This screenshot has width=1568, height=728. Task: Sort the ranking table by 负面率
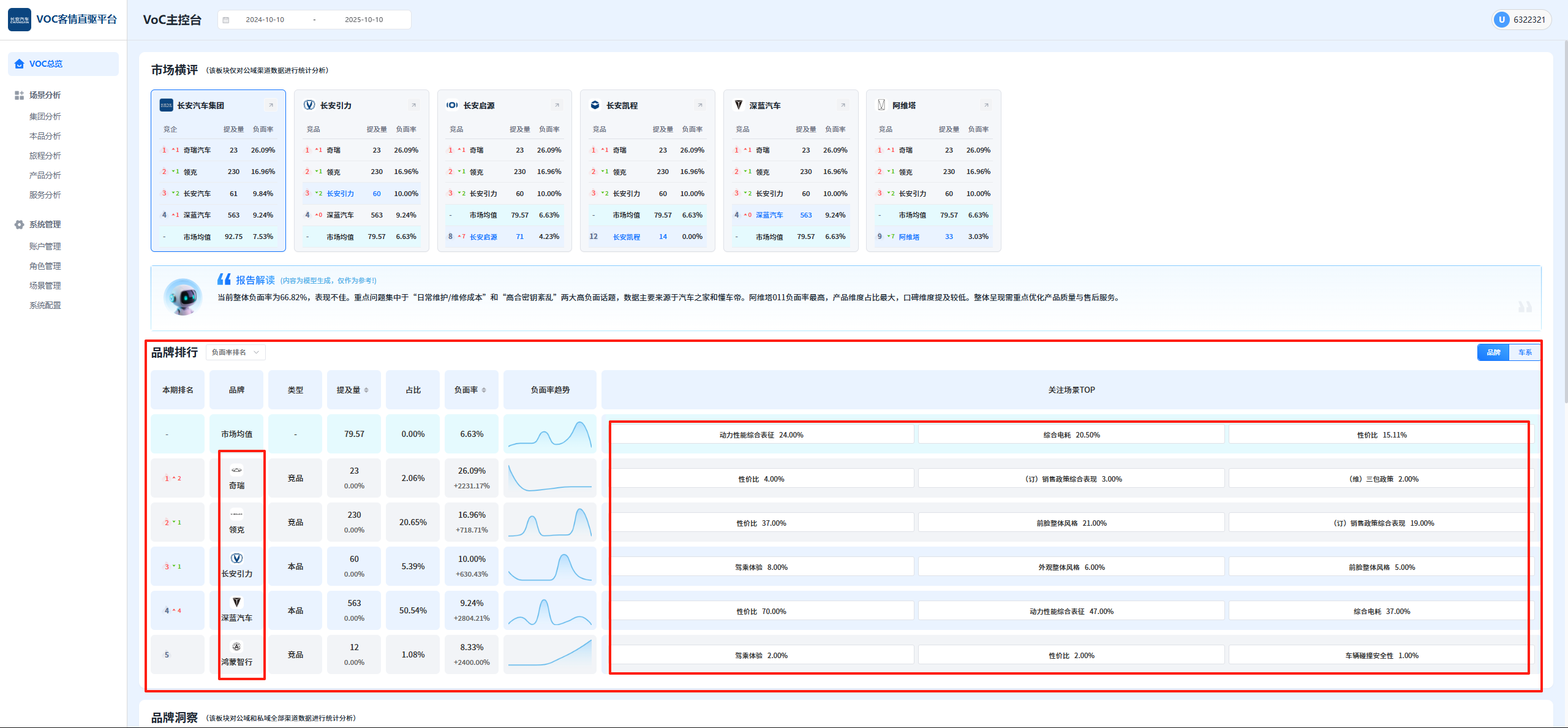pyautogui.click(x=484, y=390)
